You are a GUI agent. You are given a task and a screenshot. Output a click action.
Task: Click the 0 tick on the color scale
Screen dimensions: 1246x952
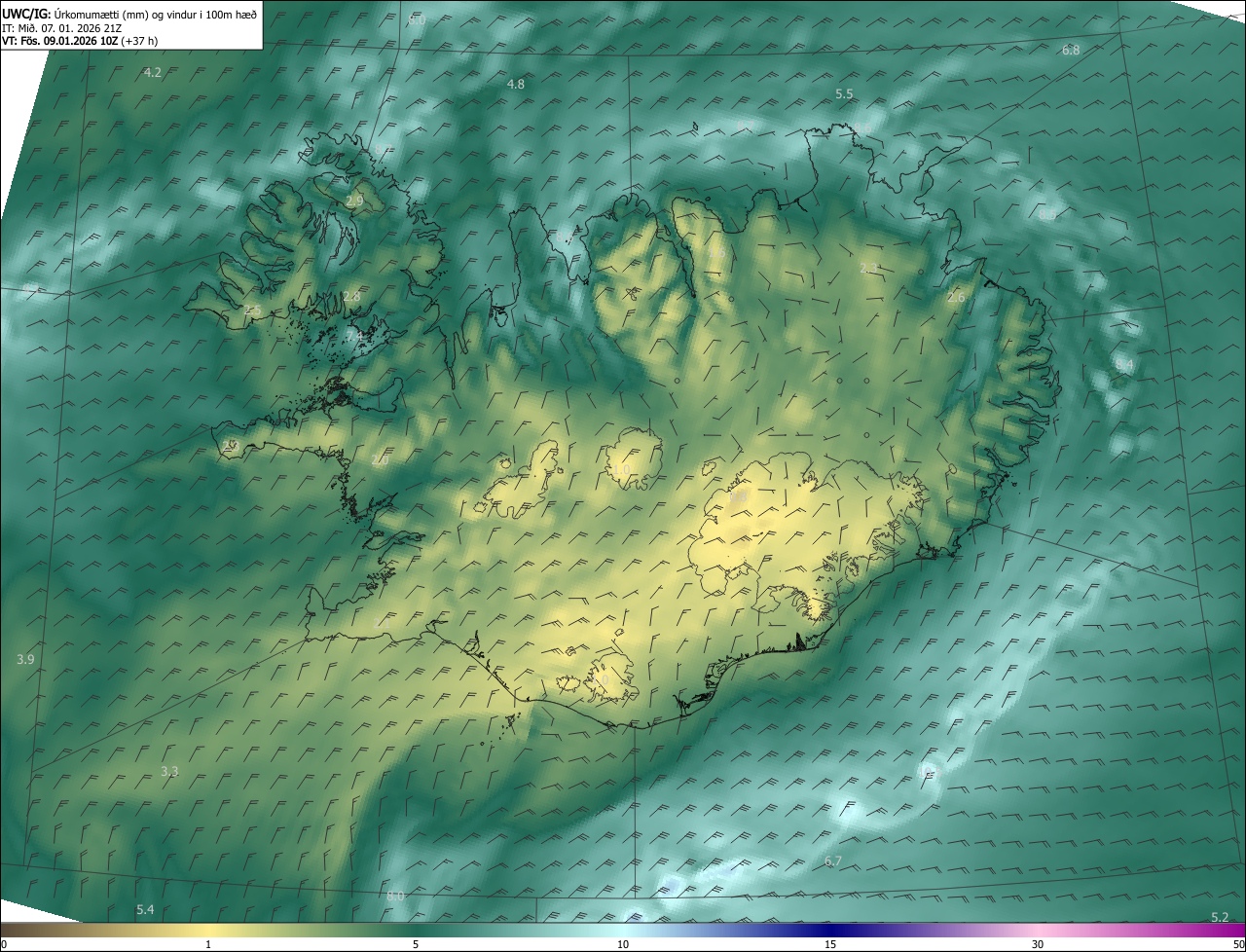(x=4, y=944)
